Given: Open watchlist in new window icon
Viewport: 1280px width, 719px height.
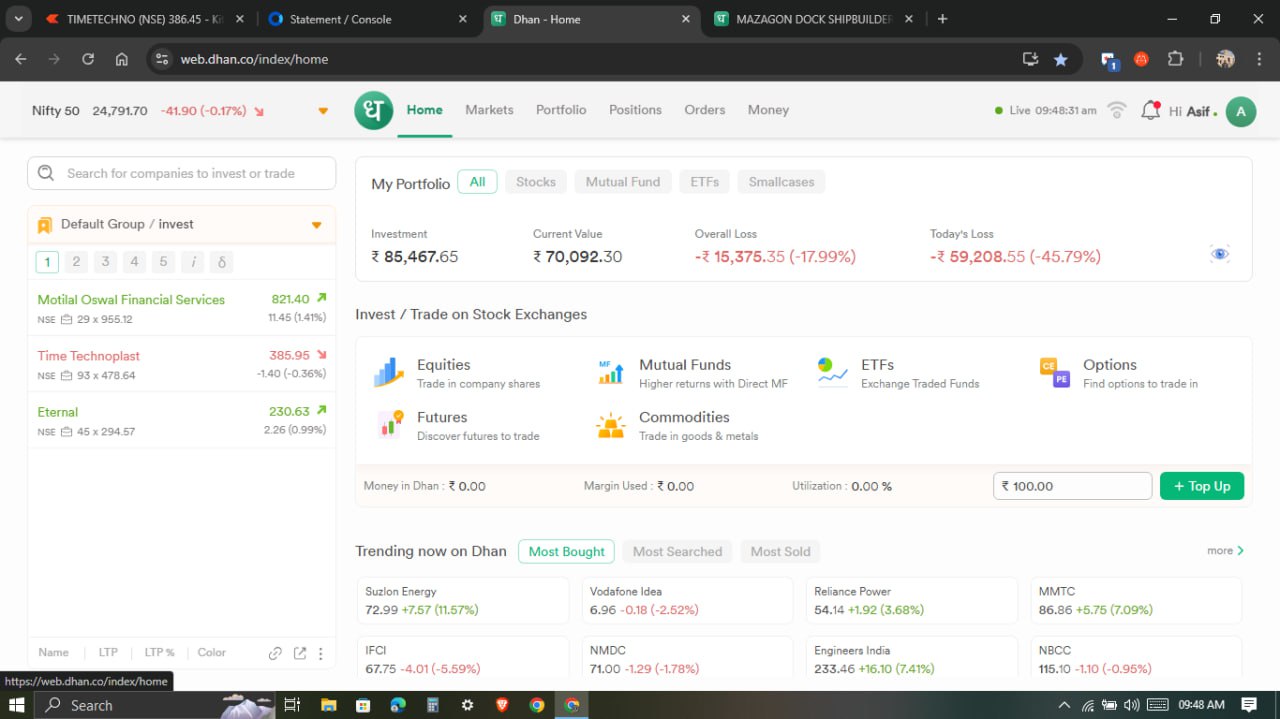Looking at the screenshot, I should [x=299, y=653].
